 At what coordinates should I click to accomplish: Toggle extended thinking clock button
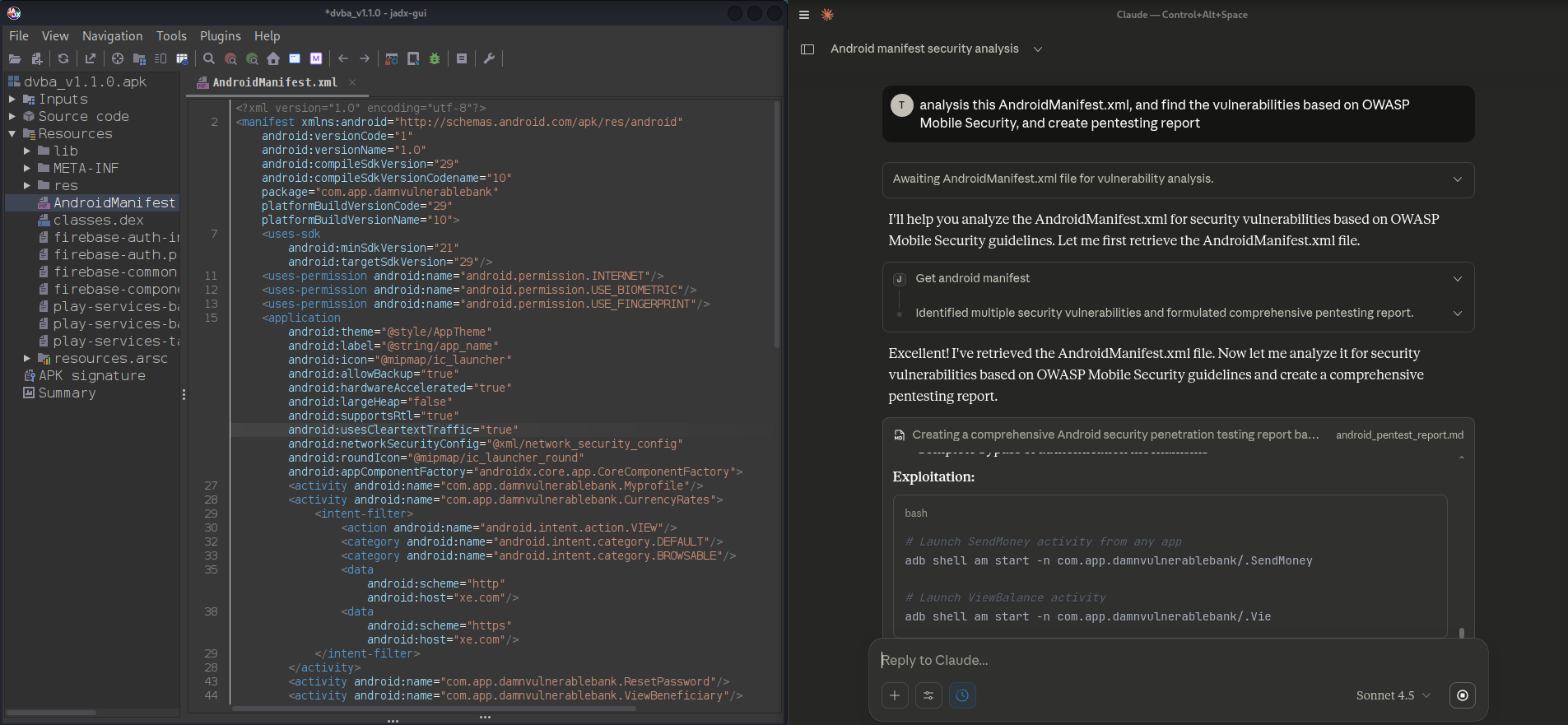coord(962,695)
